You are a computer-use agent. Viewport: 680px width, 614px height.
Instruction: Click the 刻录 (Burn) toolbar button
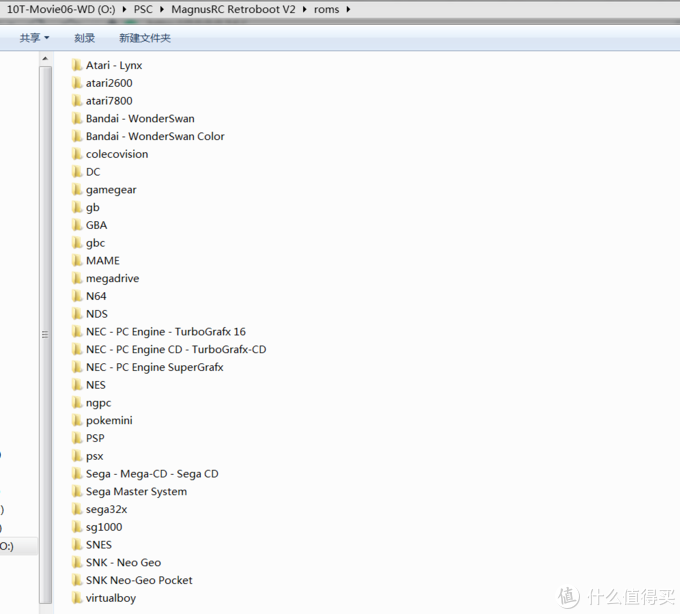(x=85, y=38)
